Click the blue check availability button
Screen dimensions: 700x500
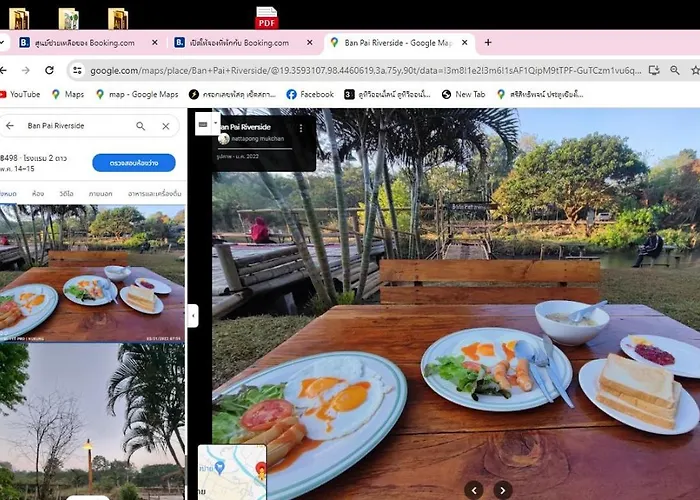(133, 162)
